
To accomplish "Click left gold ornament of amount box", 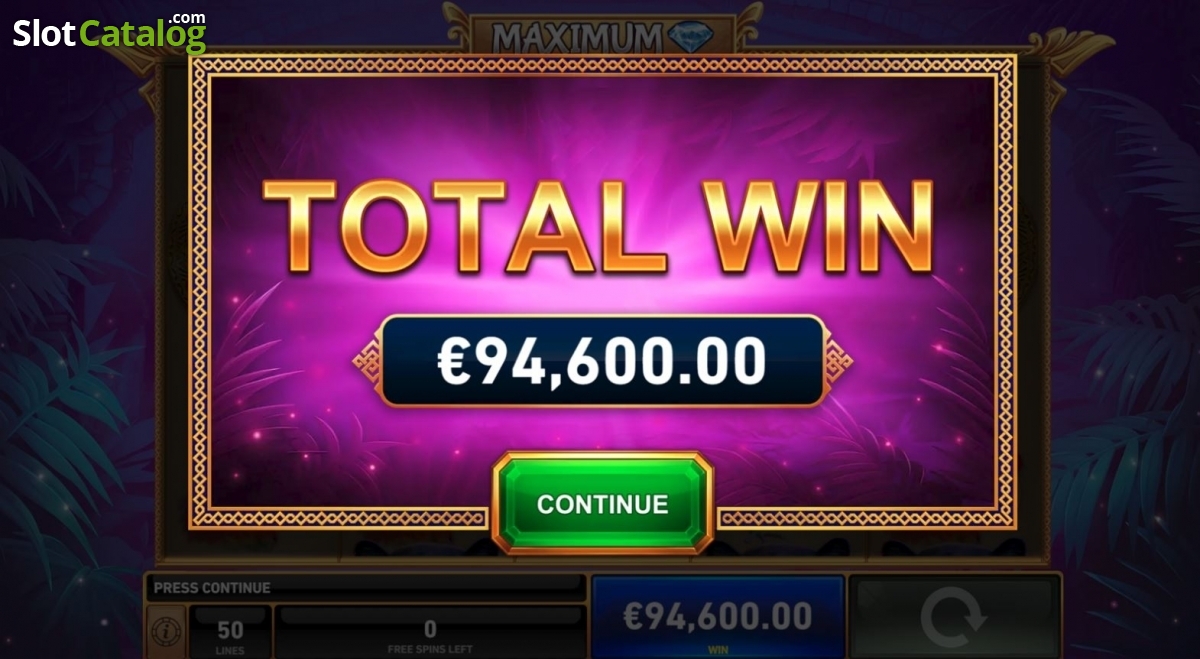I will point(367,361).
